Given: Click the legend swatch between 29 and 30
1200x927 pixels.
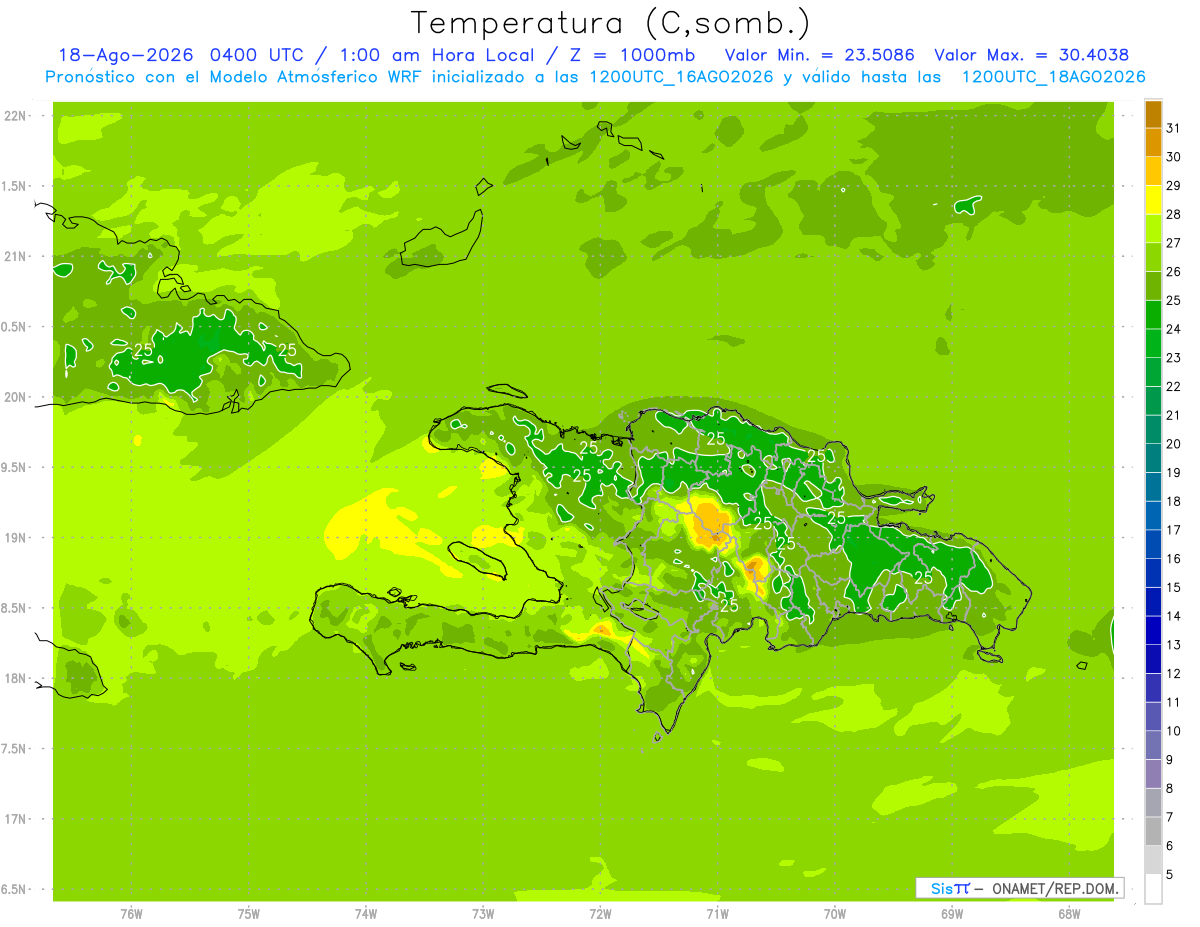Looking at the screenshot, I should point(1153,171).
